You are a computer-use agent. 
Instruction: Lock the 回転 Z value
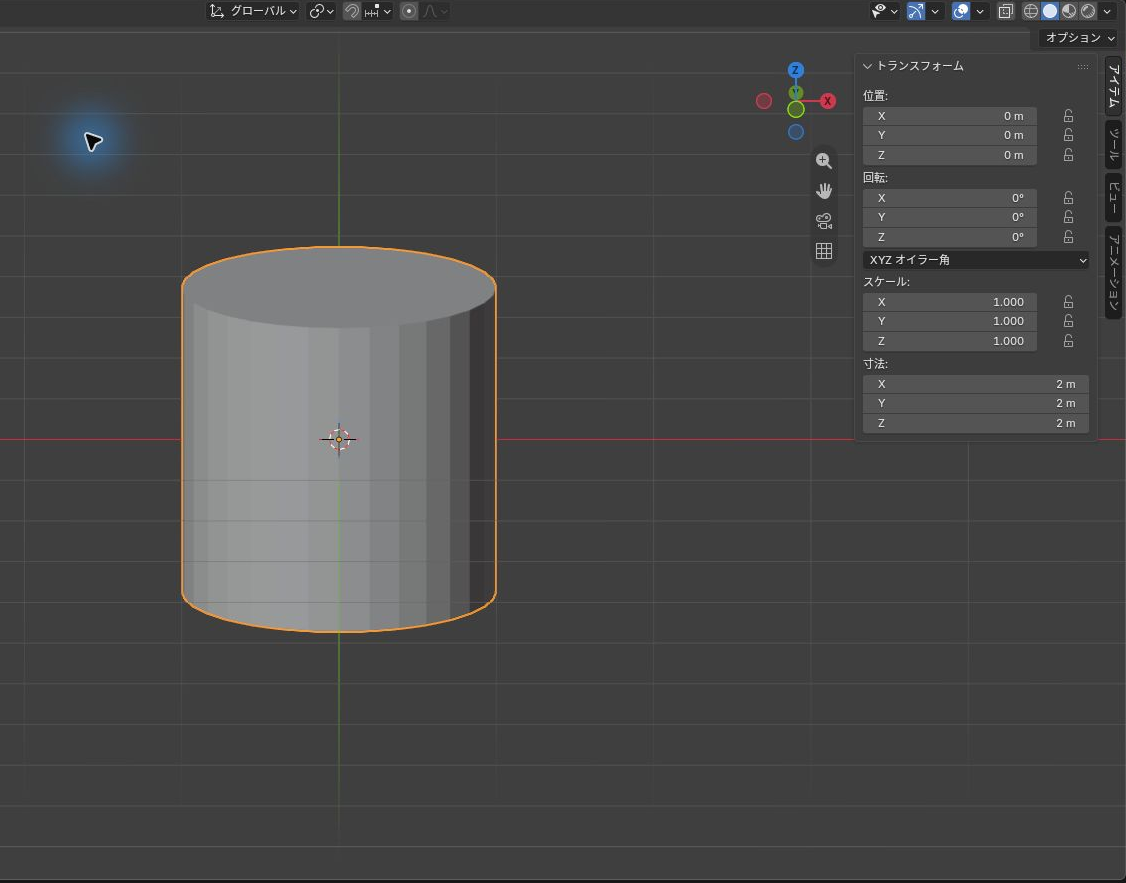pos(1069,237)
